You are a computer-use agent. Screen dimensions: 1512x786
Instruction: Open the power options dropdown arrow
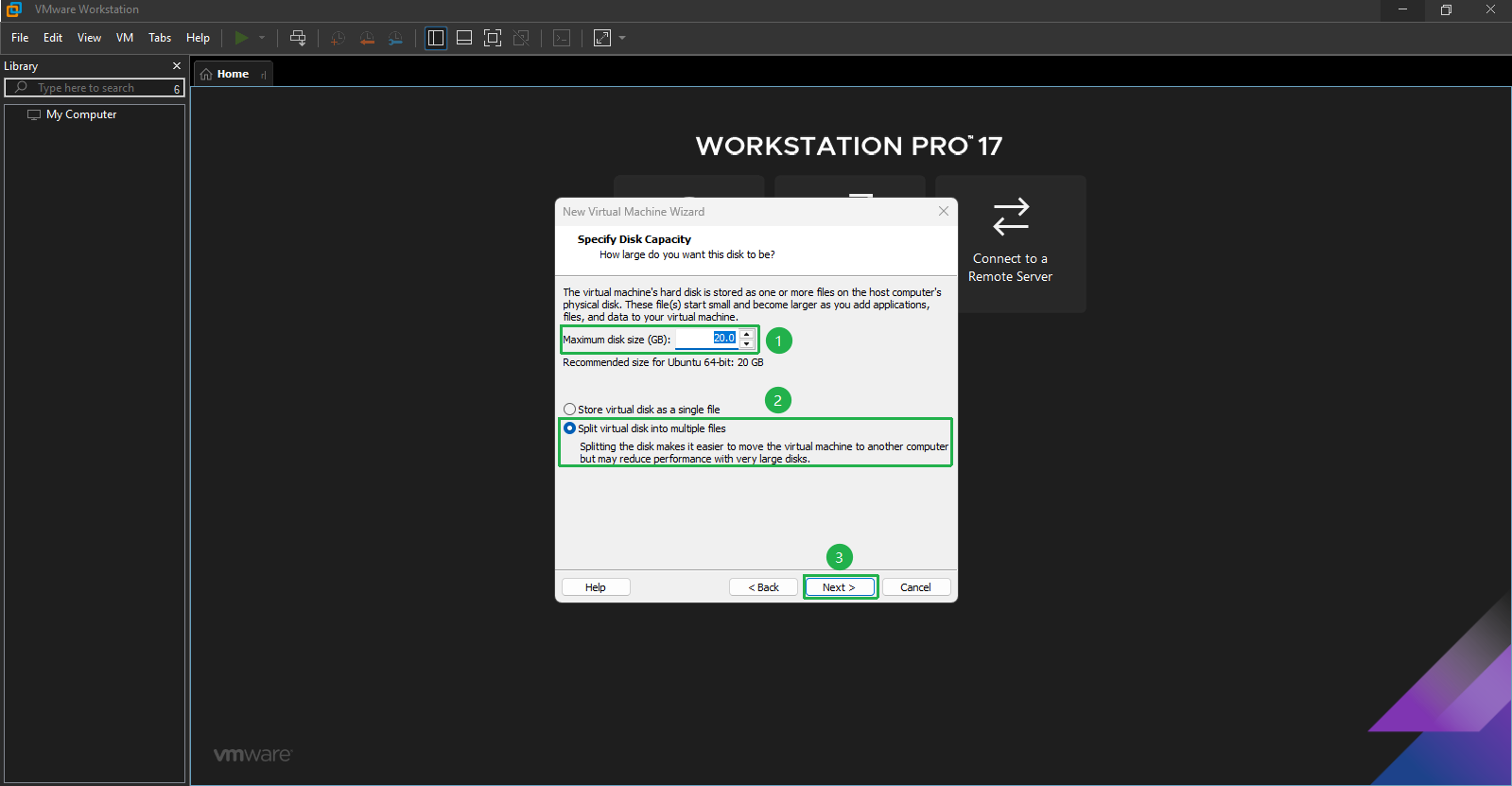point(262,38)
